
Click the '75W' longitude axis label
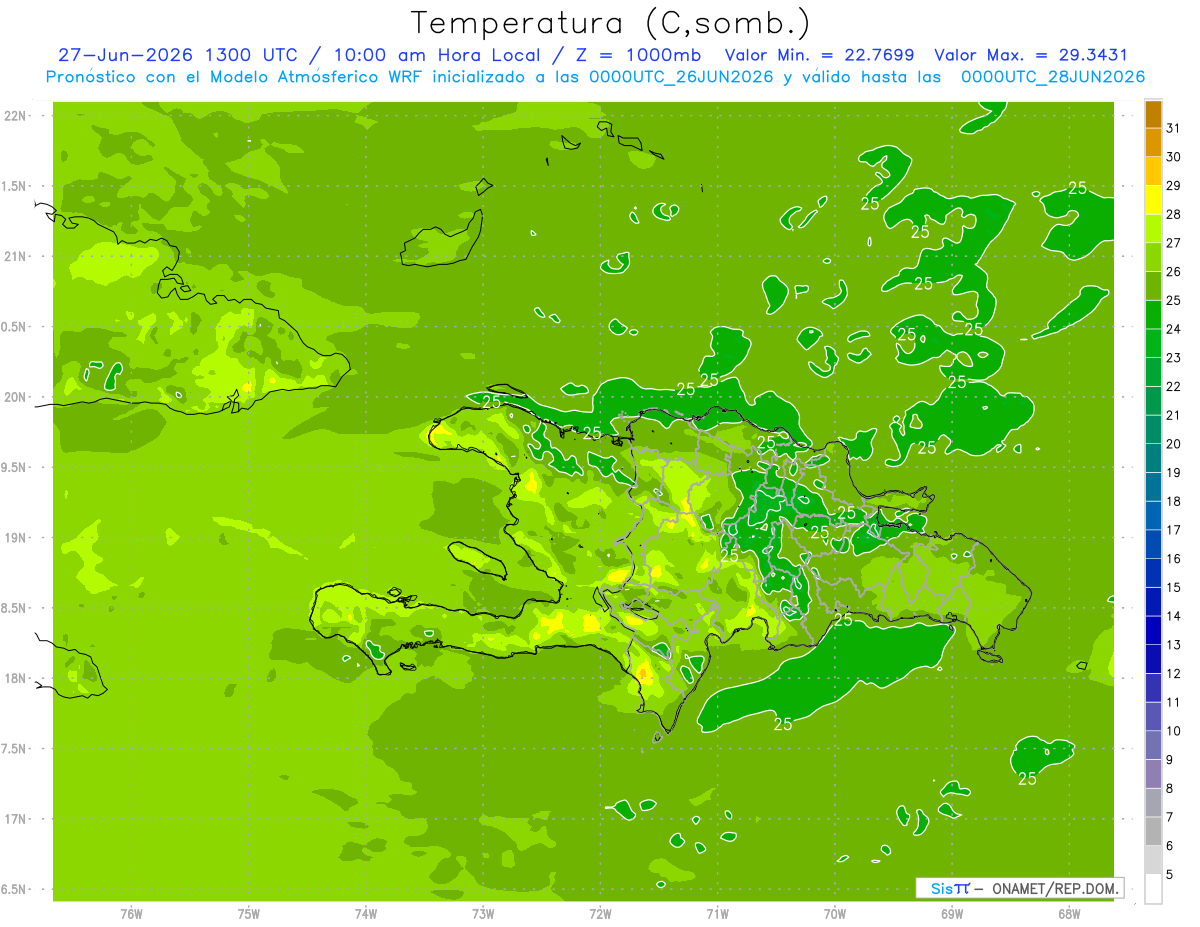[249, 914]
